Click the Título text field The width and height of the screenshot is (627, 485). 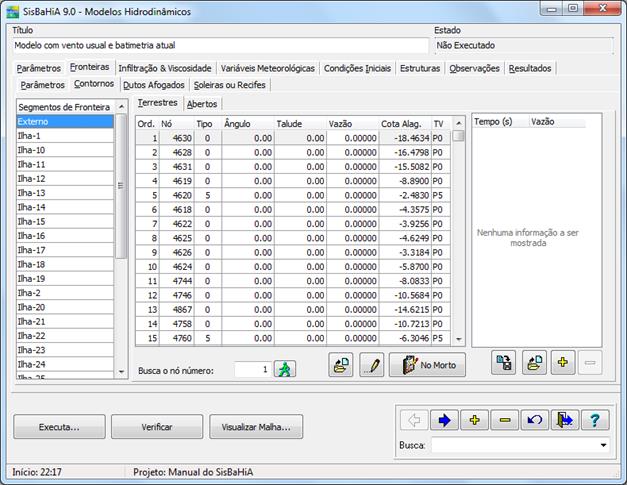(x=220, y=46)
